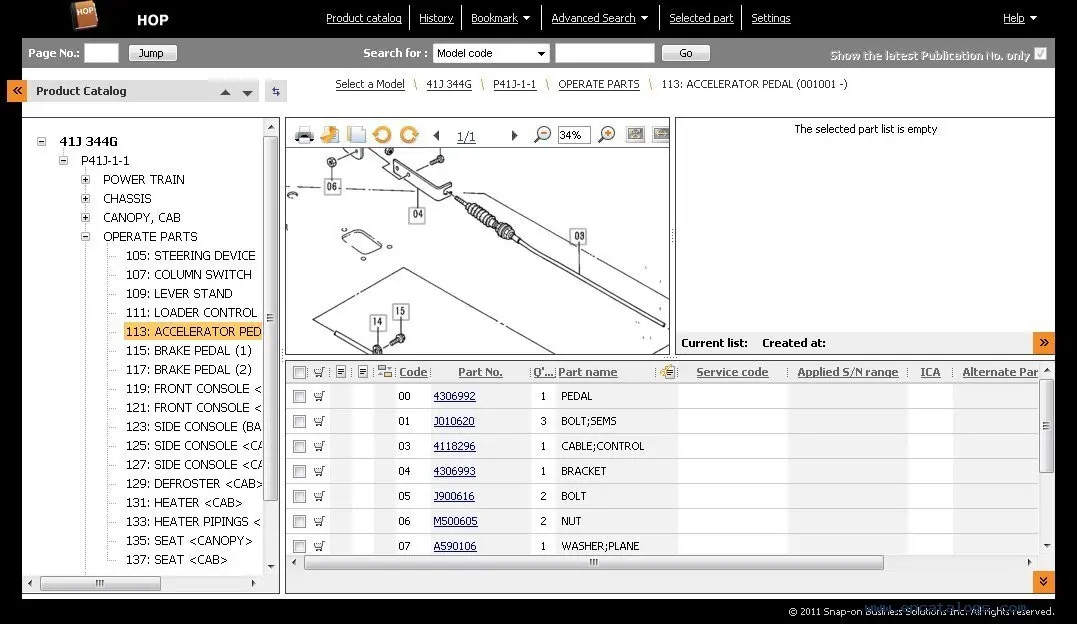The width and height of the screenshot is (1077, 624).
Task: Open the Bookmark dropdown menu
Action: click(501, 19)
